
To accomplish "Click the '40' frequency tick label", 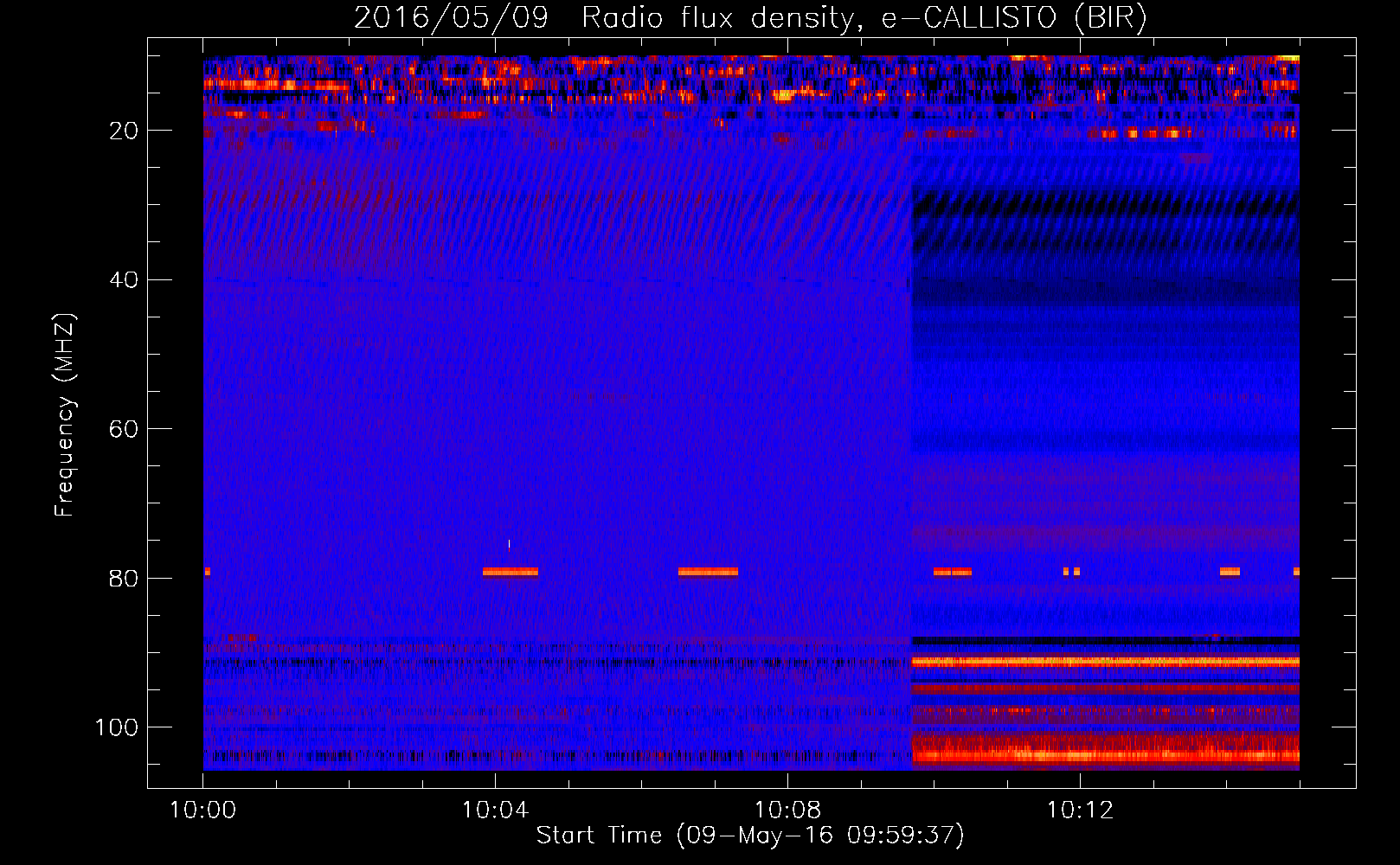I will pos(124,280).
